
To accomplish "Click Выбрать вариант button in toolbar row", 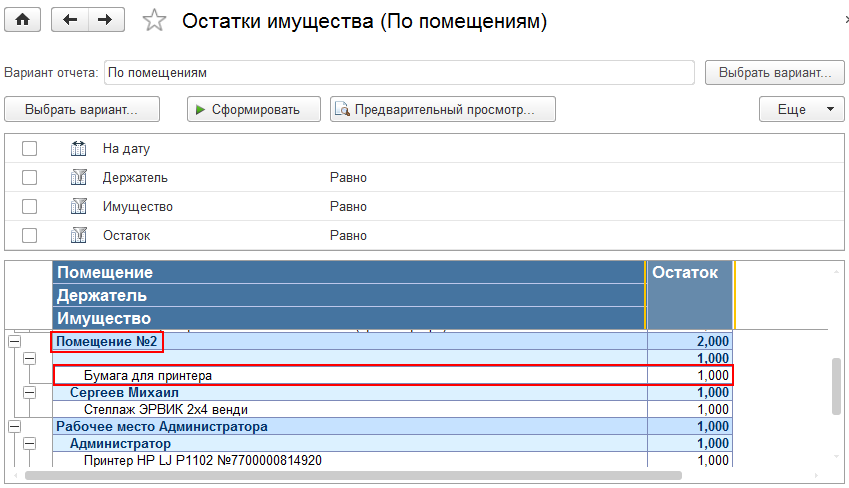I will pyautogui.click(x=82, y=109).
